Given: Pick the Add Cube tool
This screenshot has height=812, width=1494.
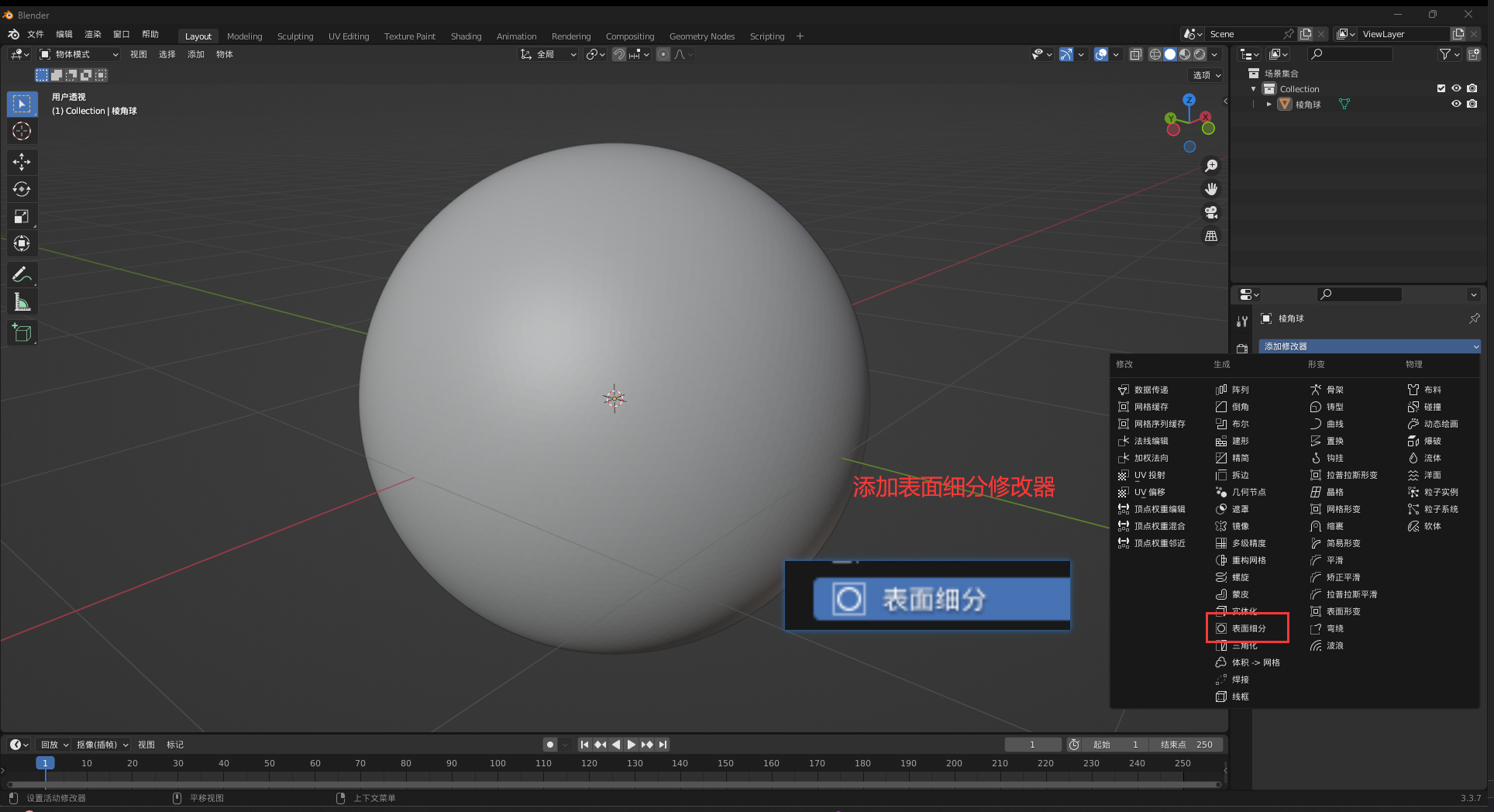Looking at the screenshot, I should [22, 333].
